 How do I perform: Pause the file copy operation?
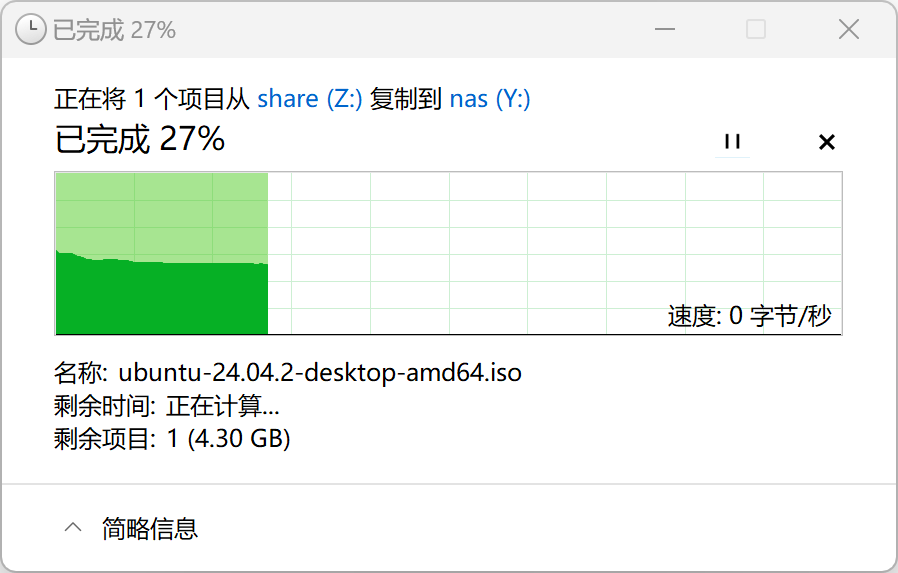tap(732, 142)
